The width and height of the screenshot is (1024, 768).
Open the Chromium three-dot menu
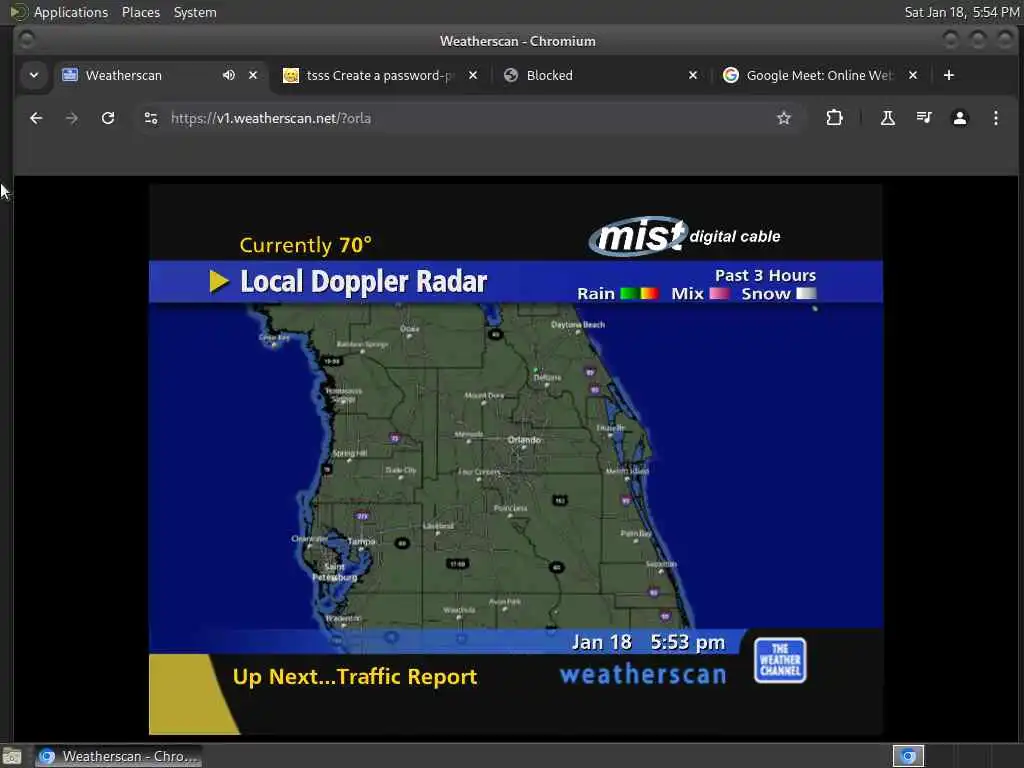click(995, 118)
